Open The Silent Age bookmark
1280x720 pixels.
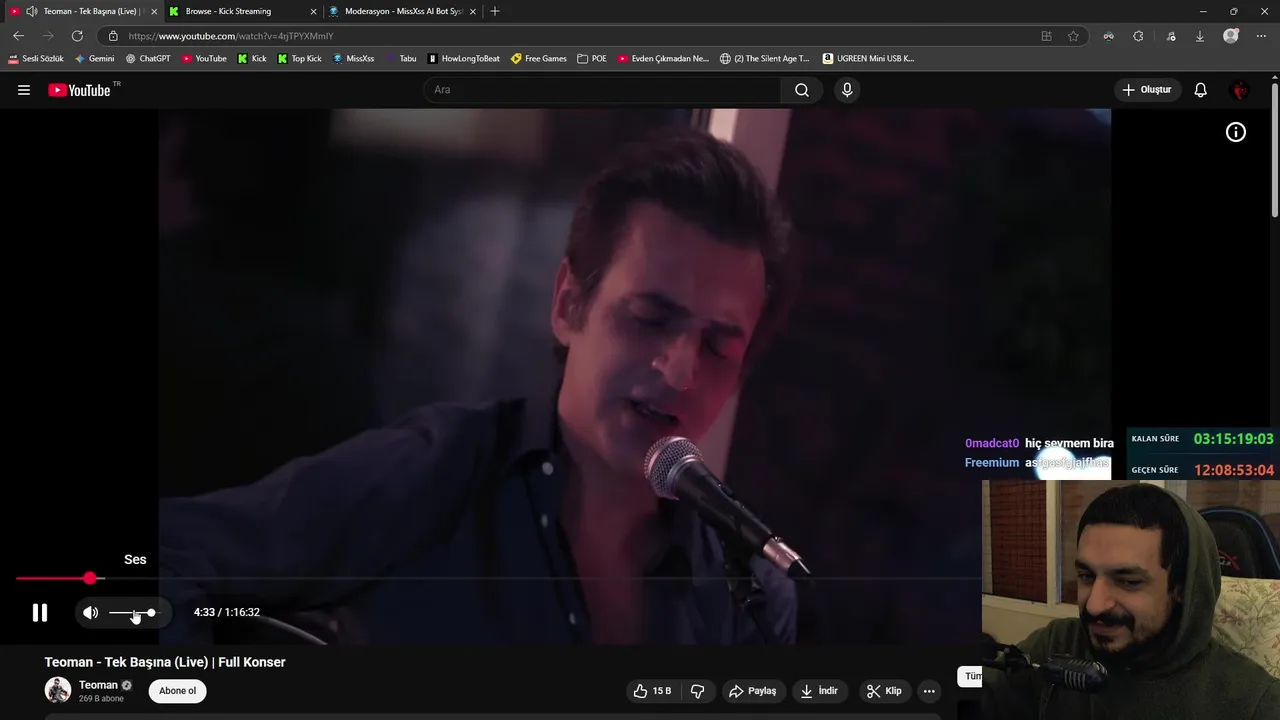765,58
